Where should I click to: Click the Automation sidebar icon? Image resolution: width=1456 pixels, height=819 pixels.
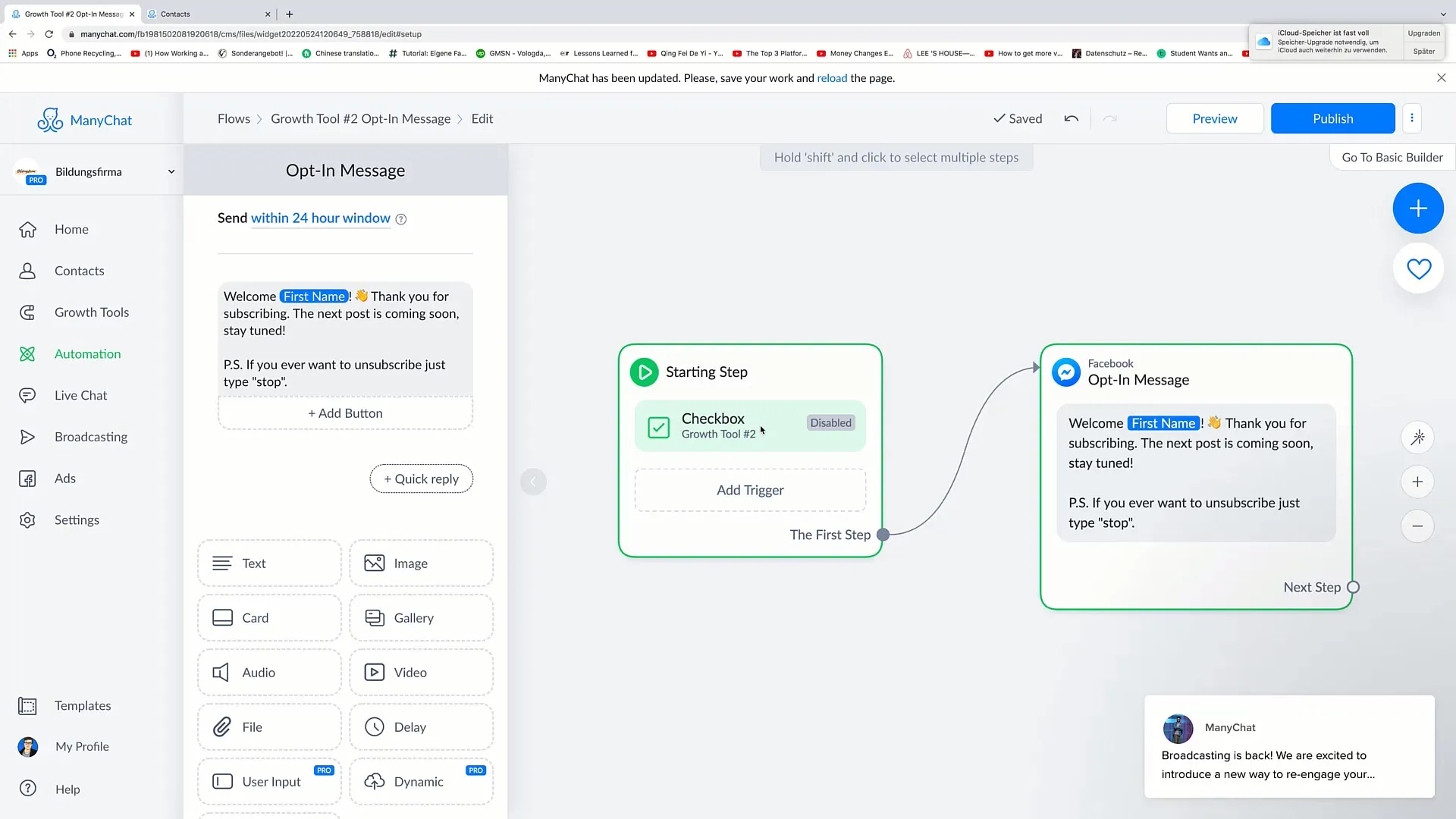pyautogui.click(x=28, y=353)
